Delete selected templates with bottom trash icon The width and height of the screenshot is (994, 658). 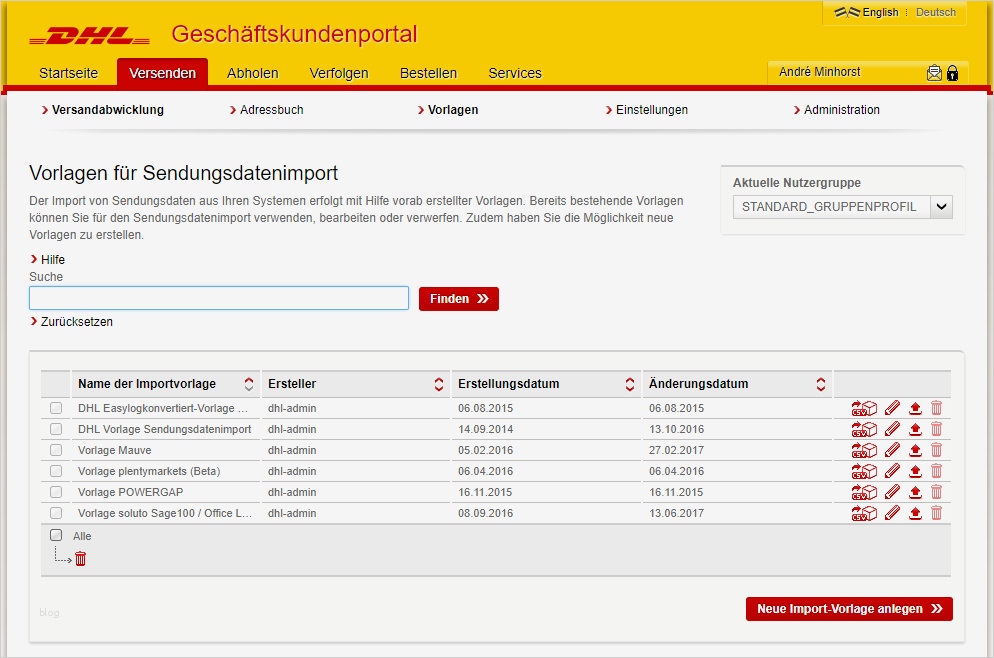tap(81, 558)
